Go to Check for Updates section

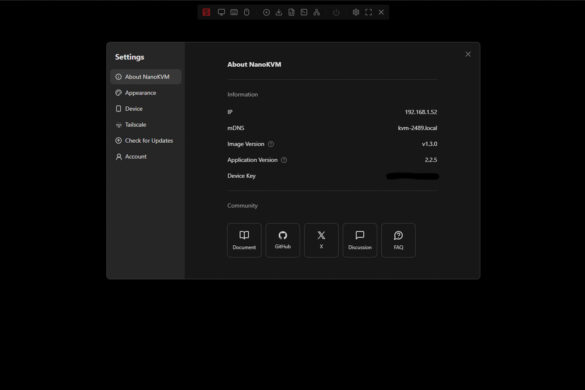146,141
